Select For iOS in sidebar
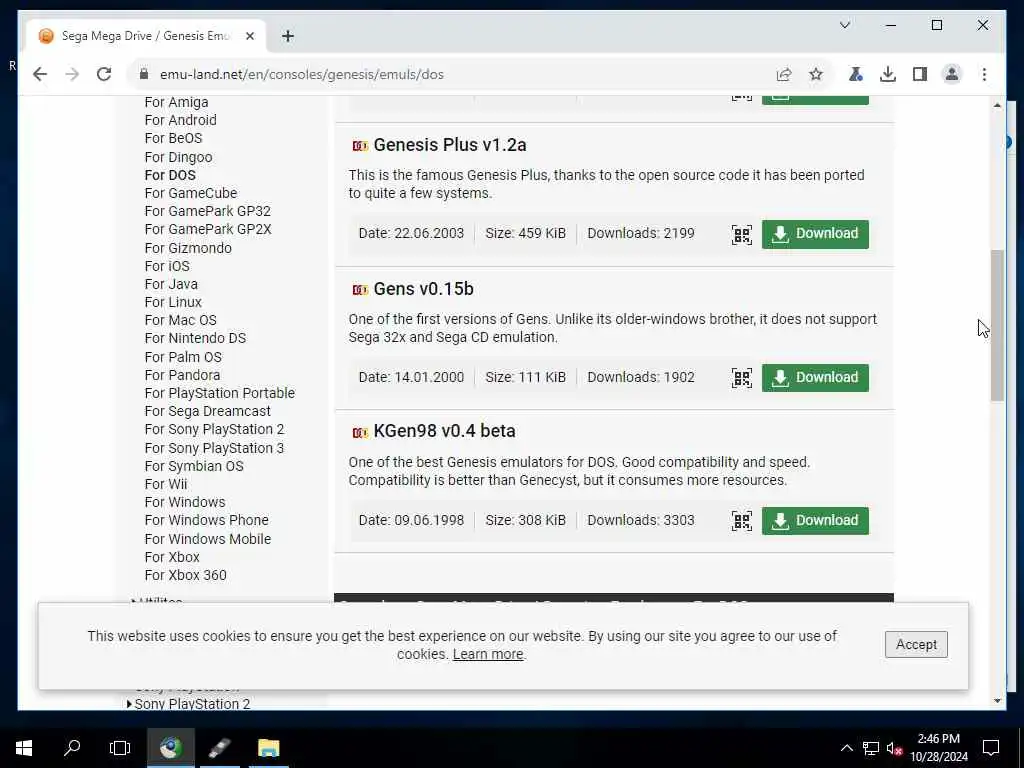The width and height of the screenshot is (1024, 768). click(167, 266)
